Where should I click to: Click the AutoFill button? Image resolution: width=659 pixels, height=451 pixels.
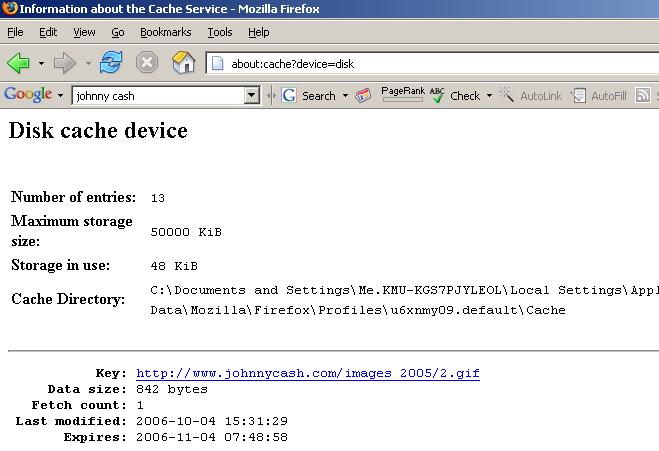point(599,95)
